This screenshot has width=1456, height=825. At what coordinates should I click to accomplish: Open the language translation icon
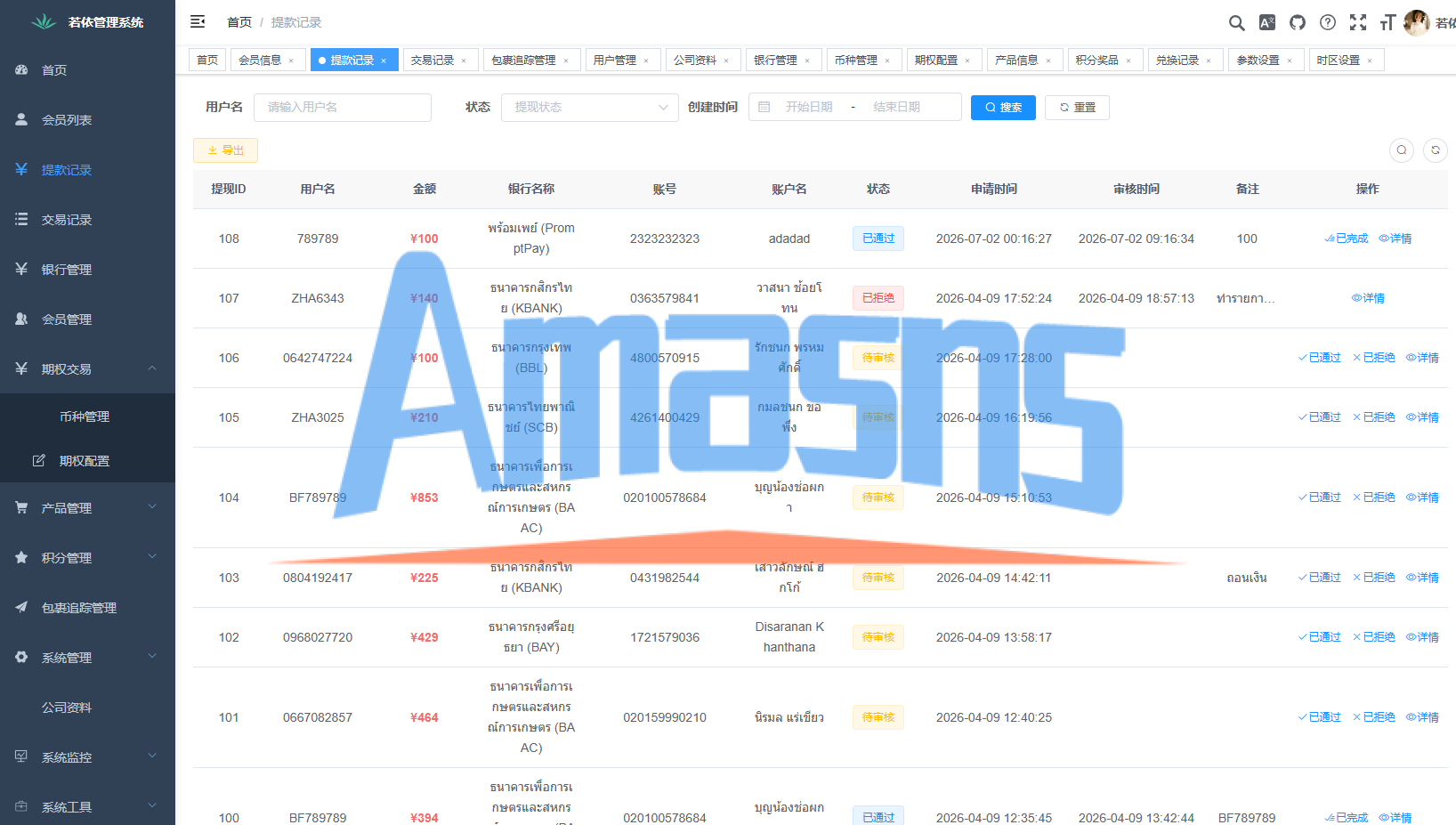coord(1267,22)
